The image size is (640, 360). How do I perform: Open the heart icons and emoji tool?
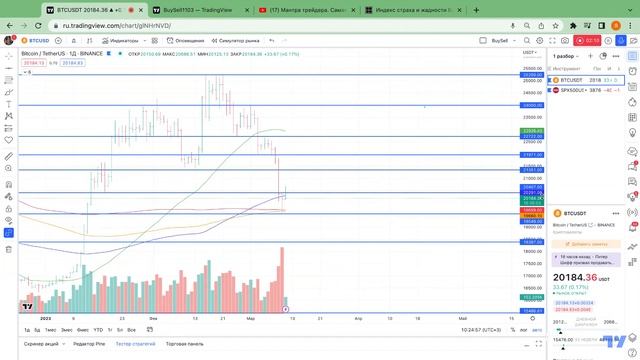(9, 140)
